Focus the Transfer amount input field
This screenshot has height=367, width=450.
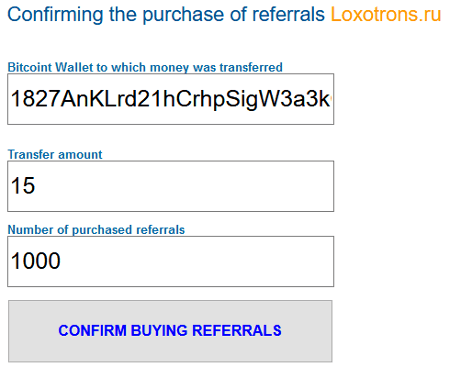coord(171,186)
